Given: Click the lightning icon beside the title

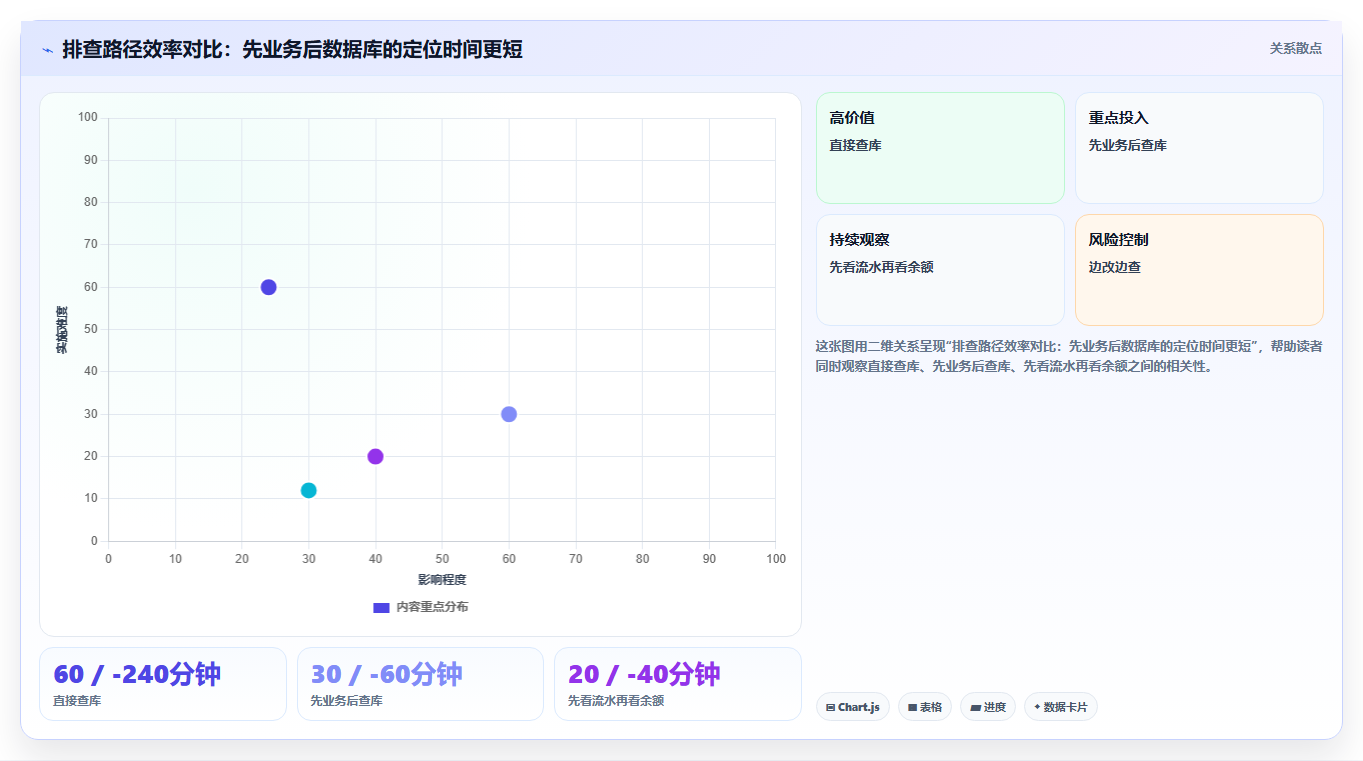Looking at the screenshot, I should [x=47, y=50].
